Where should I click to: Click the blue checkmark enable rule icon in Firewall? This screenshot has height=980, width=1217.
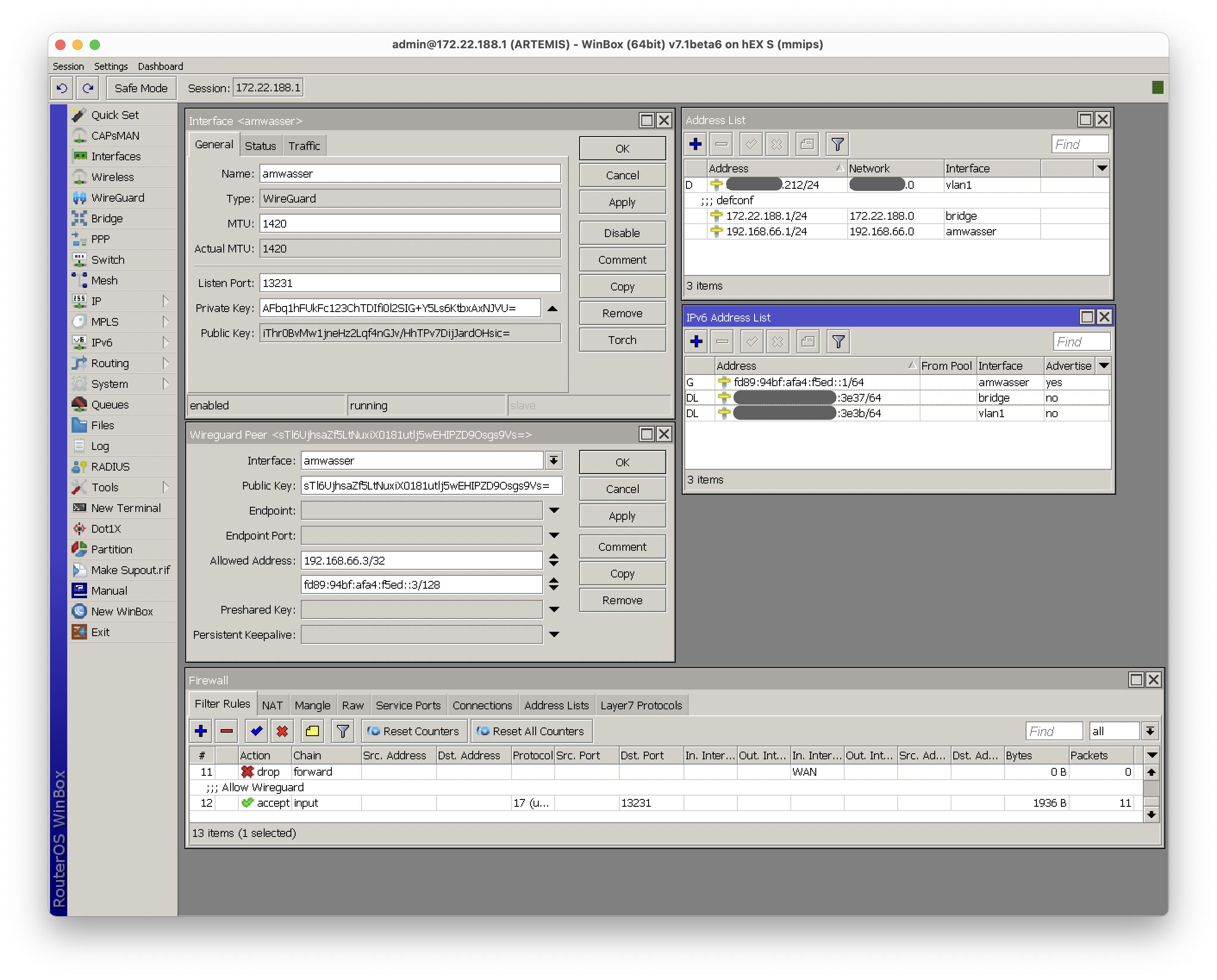pyautogui.click(x=256, y=731)
